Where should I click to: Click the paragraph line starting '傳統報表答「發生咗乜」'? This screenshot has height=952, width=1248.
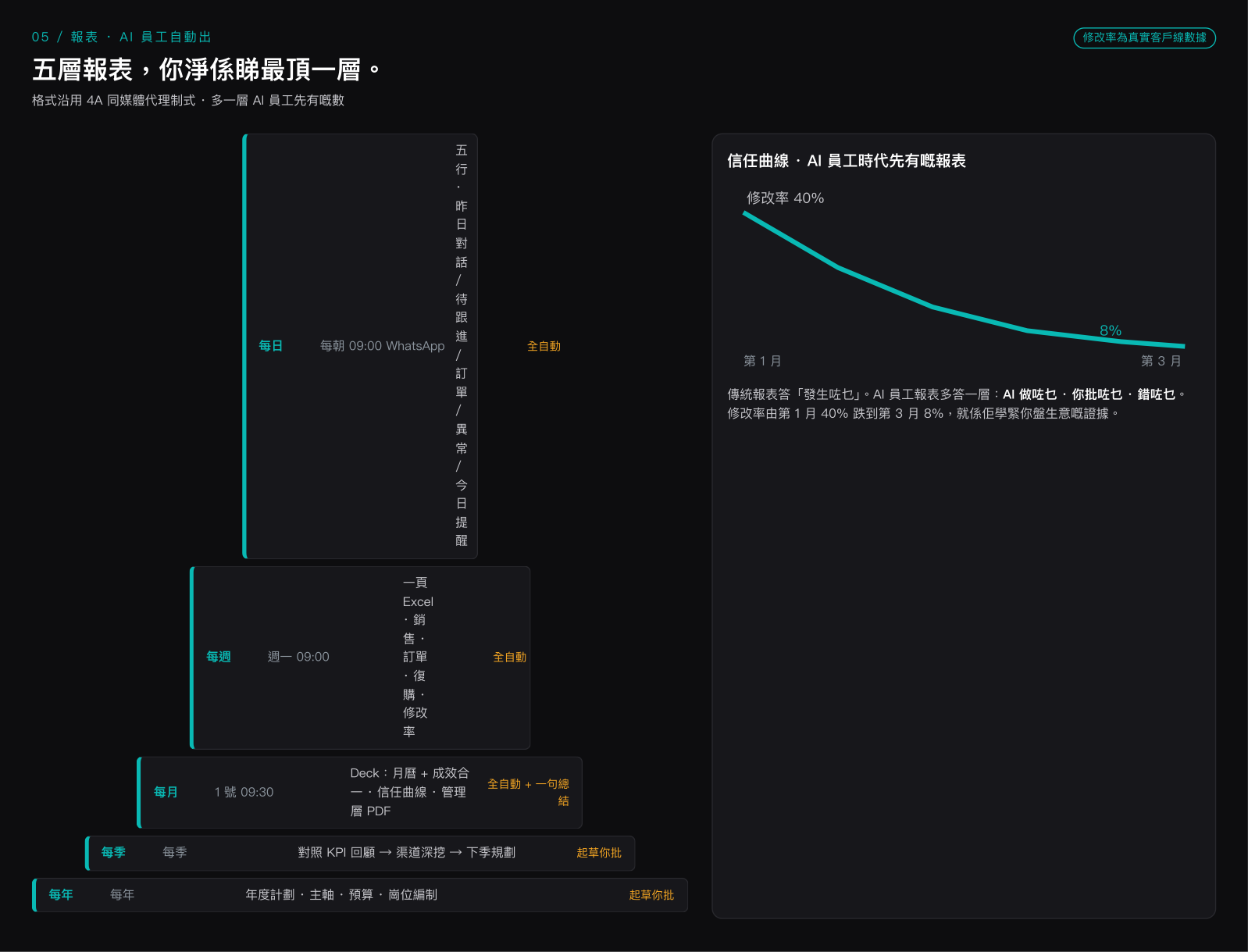(x=957, y=394)
